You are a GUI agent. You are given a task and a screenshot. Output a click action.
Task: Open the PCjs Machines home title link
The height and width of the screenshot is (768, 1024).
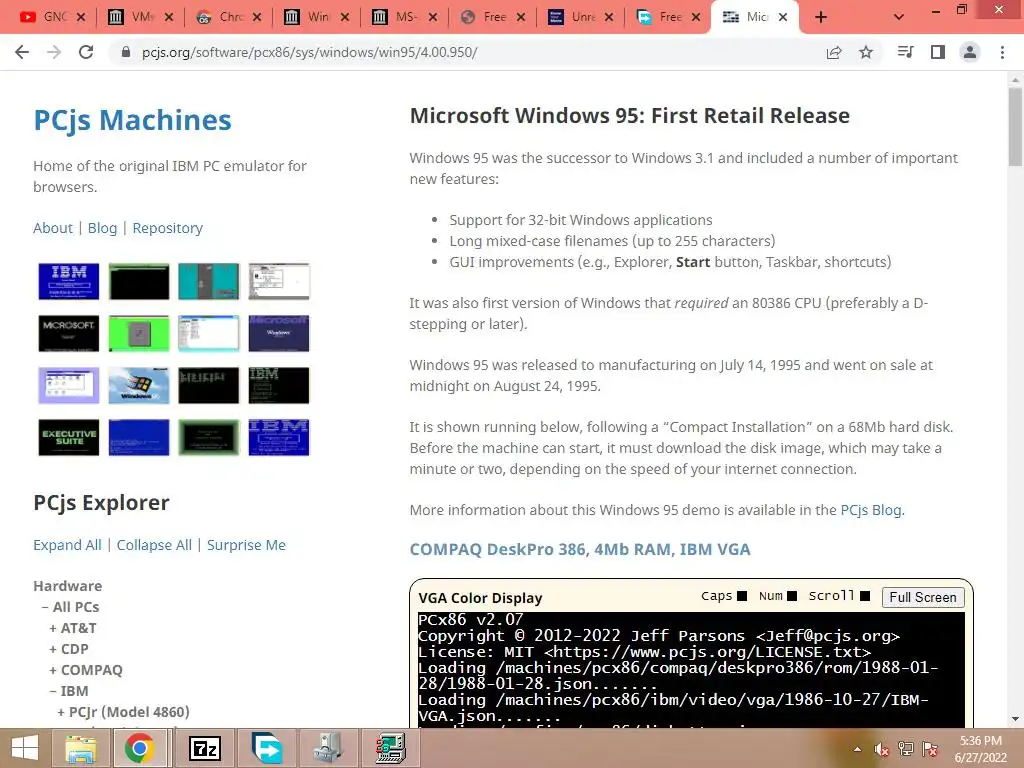132,120
